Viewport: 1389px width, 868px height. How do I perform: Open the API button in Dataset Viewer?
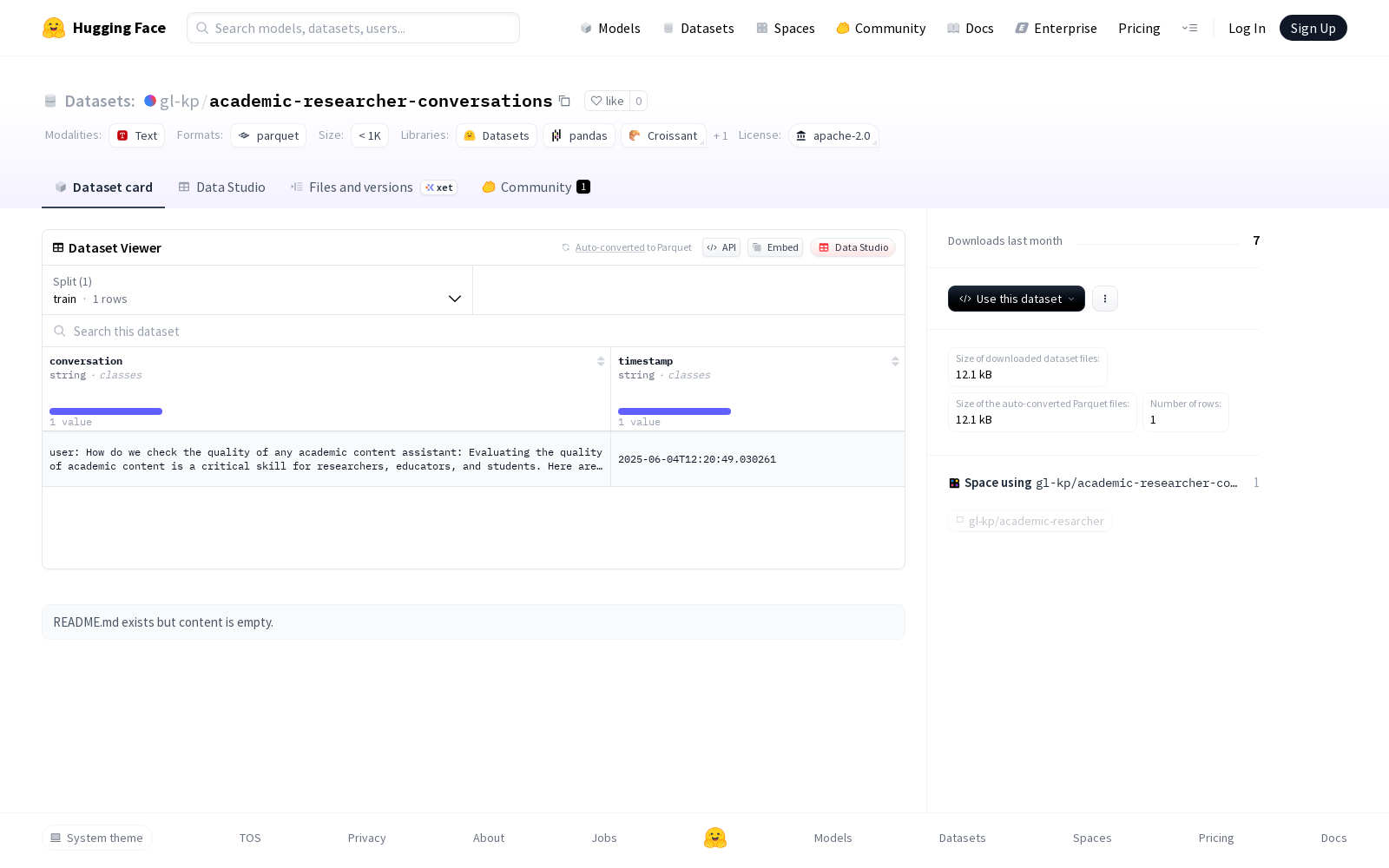pos(721,247)
